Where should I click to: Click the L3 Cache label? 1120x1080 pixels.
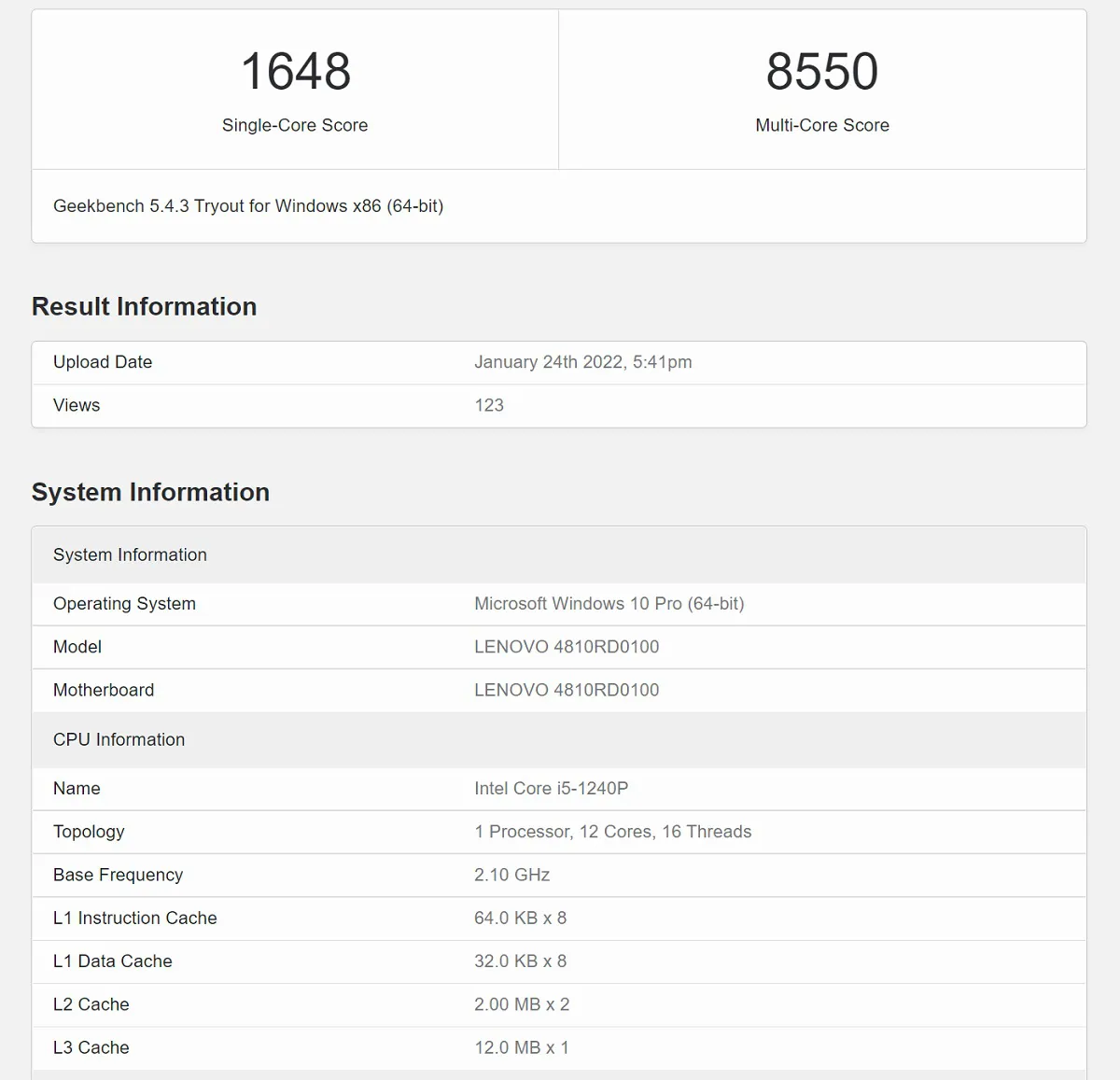click(x=91, y=1047)
